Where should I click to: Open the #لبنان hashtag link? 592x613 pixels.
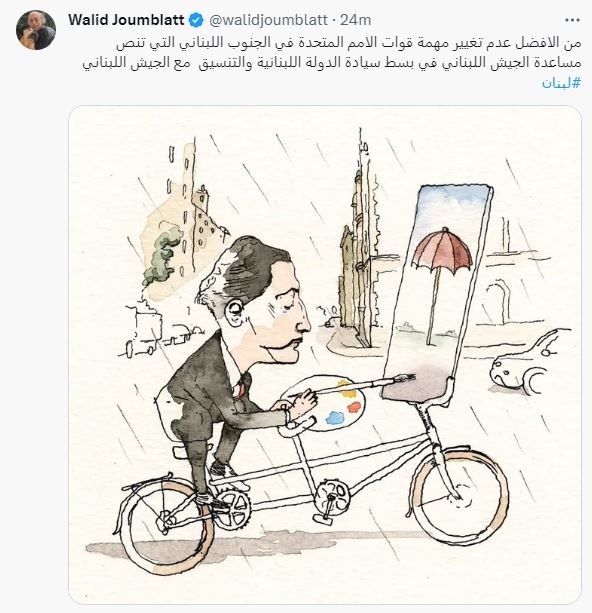point(562,82)
